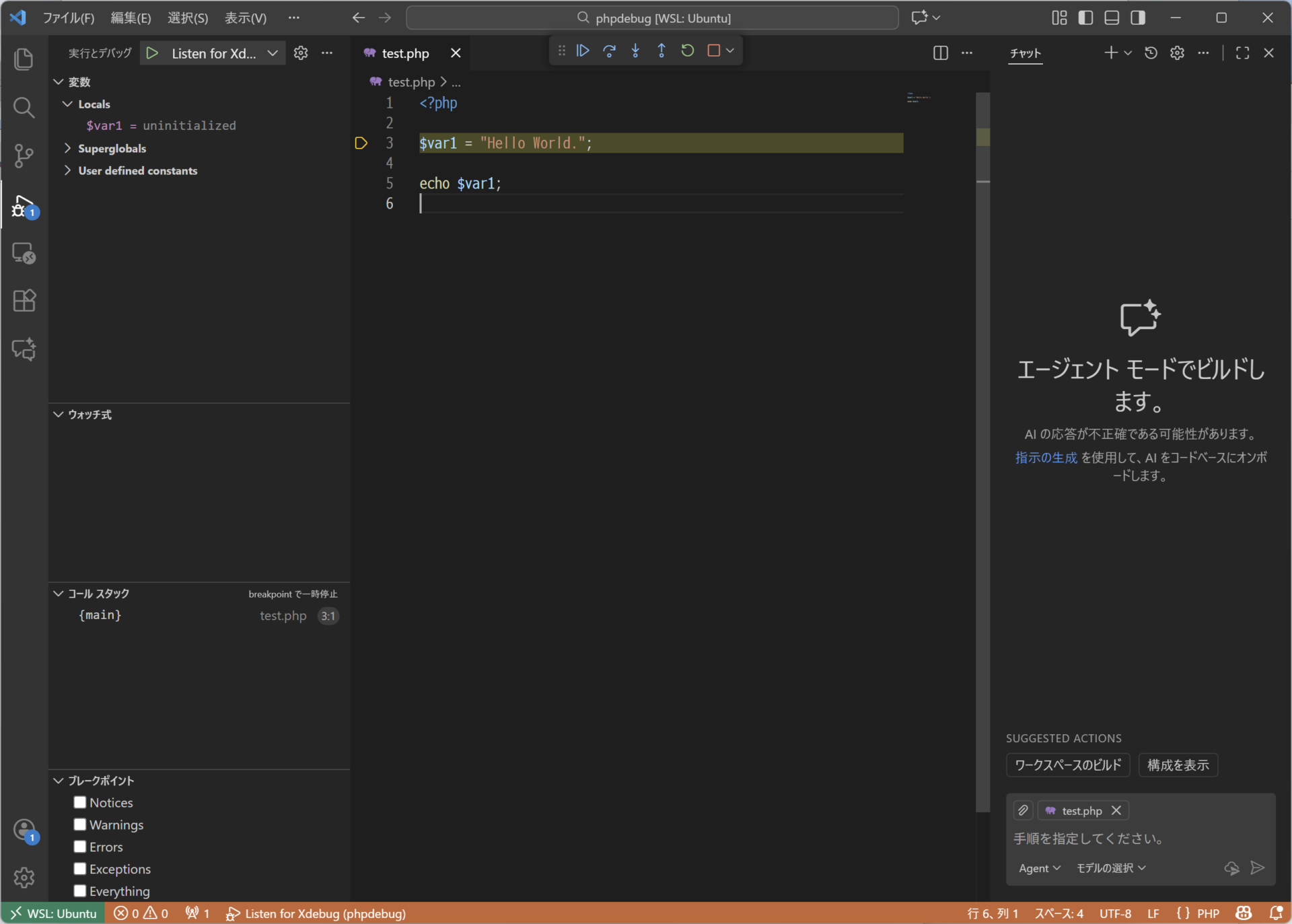Click the Step Over debug icon

click(x=609, y=50)
